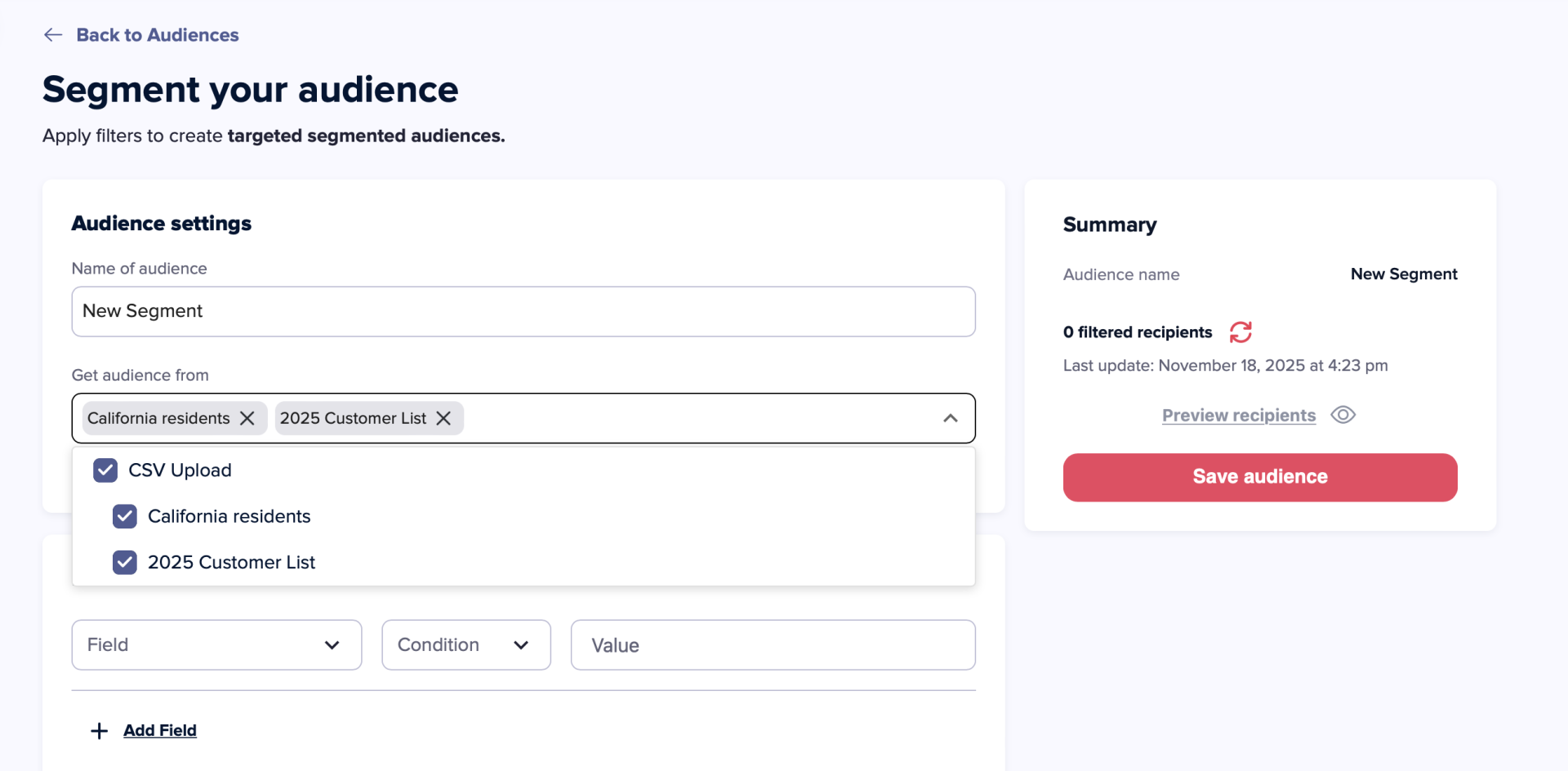Remove the 2025 Customer List tag

(443, 418)
